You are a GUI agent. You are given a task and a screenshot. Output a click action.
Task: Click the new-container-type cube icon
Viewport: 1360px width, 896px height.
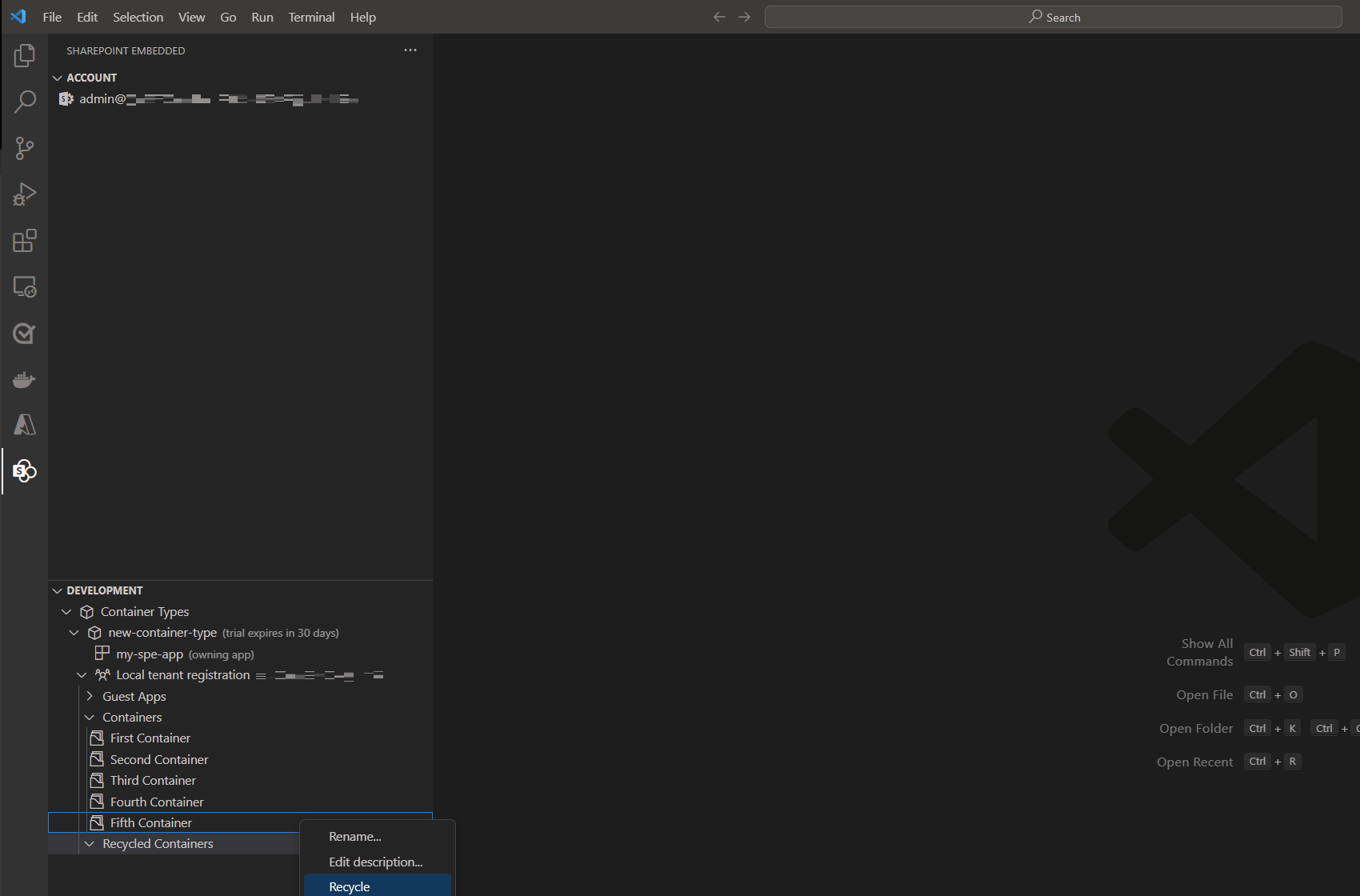point(94,633)
